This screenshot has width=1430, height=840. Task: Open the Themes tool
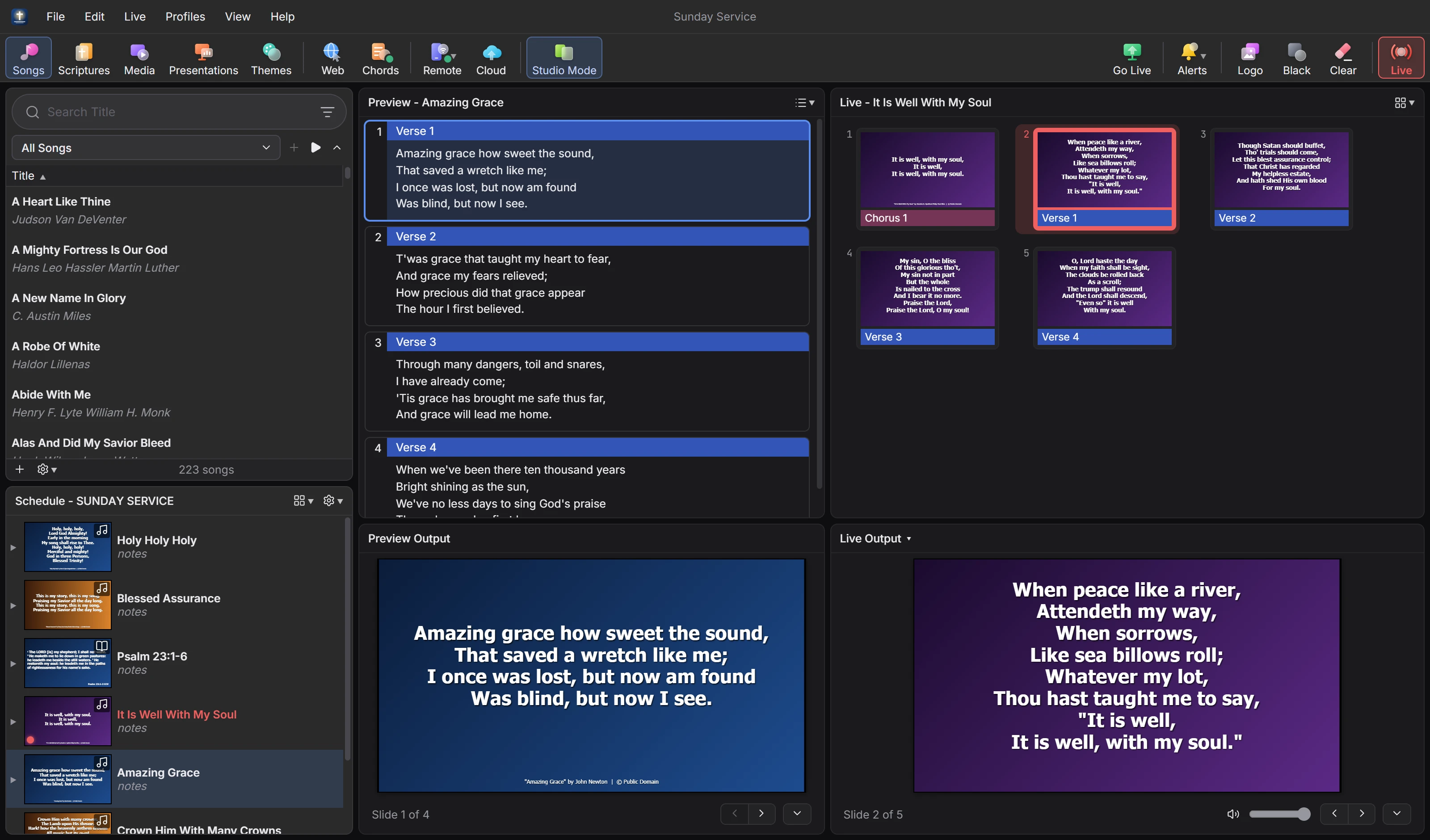tap(271, 58)
